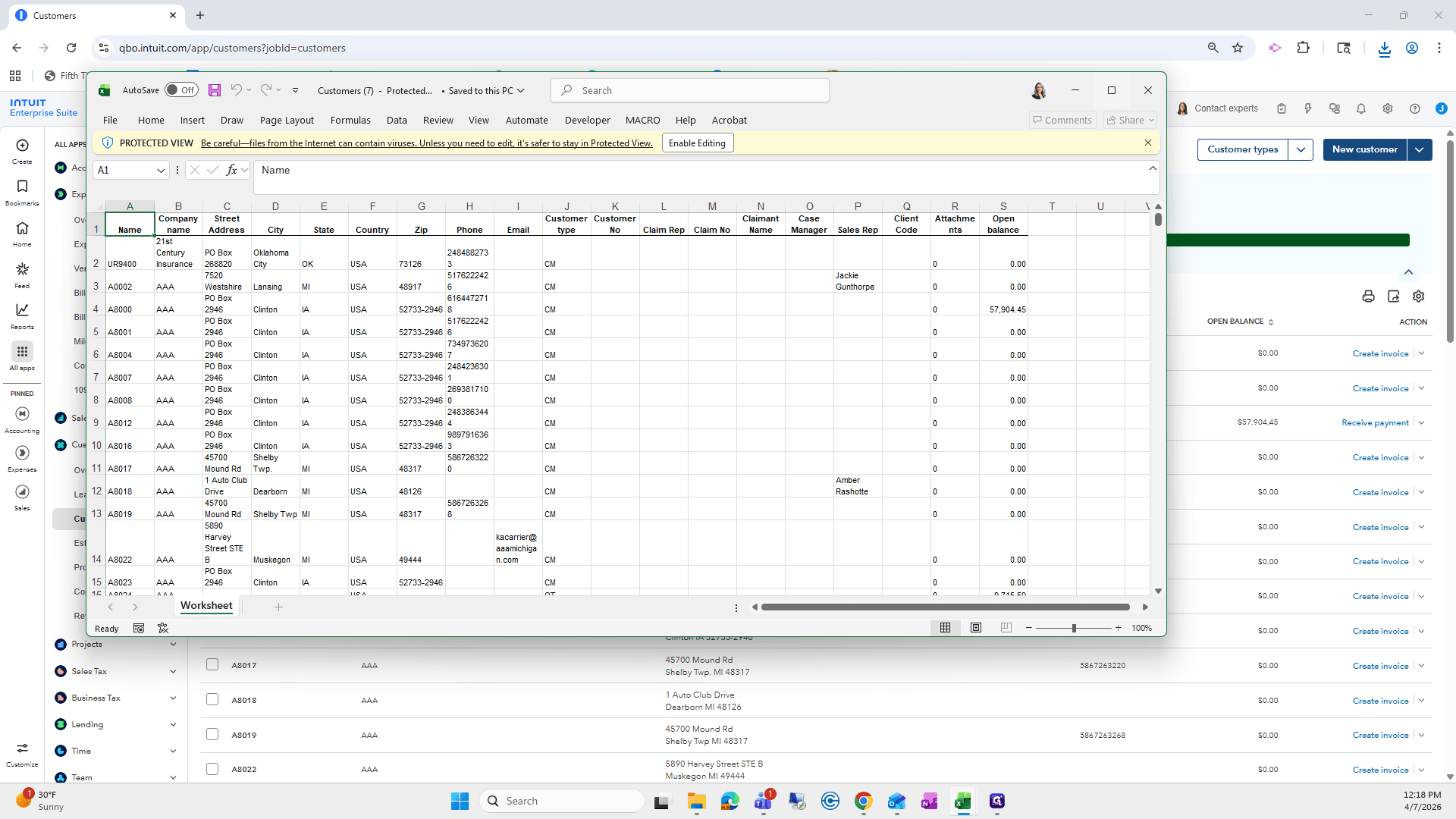Open the Formulas ribbon tab

tap(350, 120)
